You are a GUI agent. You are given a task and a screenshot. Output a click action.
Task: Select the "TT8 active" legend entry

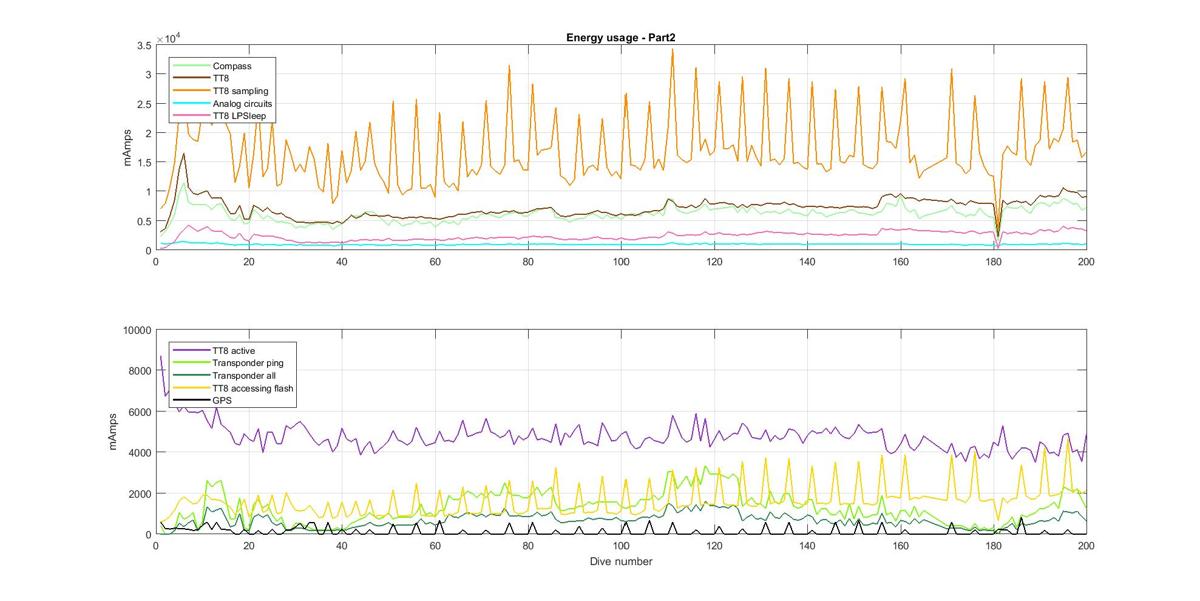coord(236,351)
